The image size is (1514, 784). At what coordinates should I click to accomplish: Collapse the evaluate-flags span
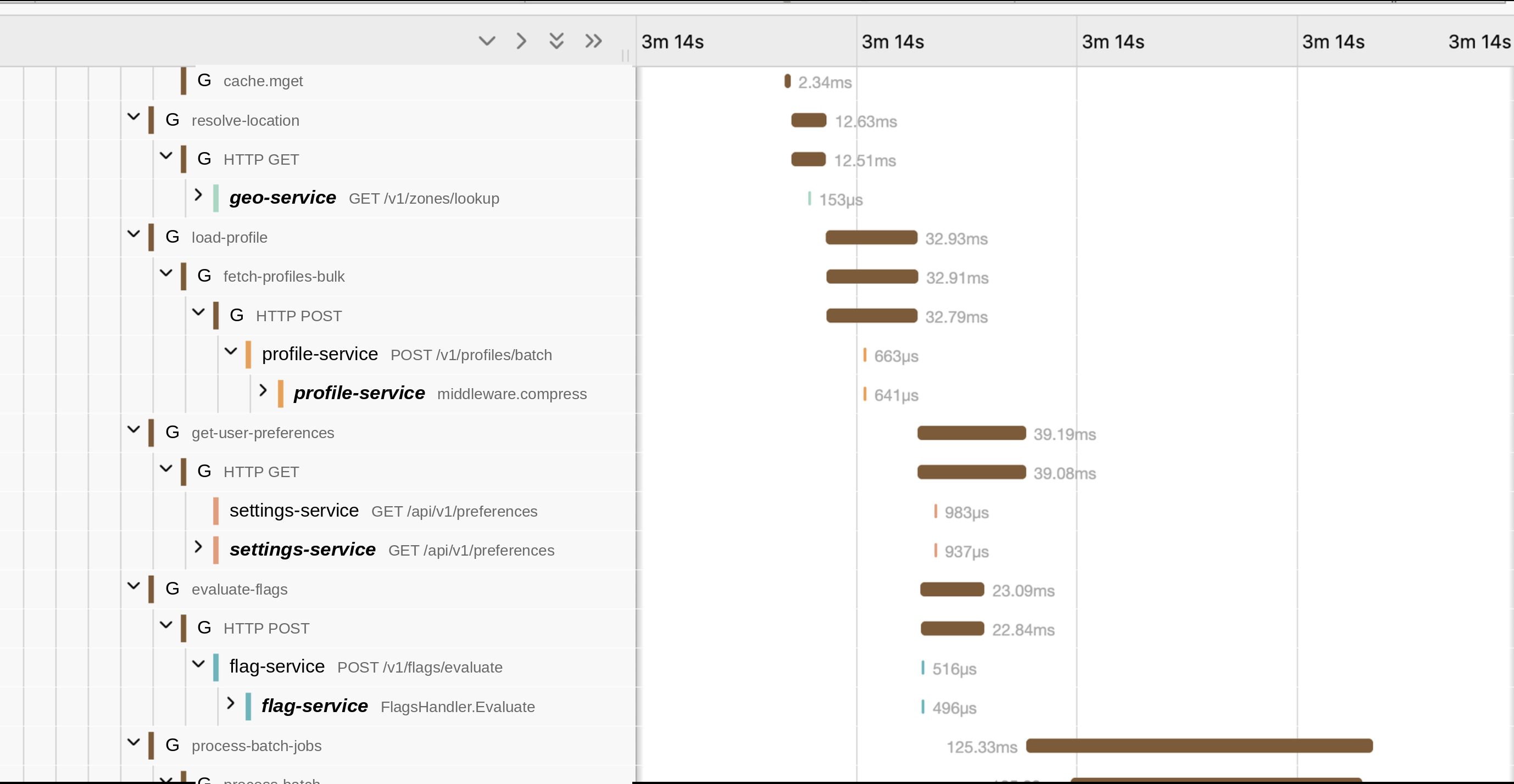click(134, 586)
